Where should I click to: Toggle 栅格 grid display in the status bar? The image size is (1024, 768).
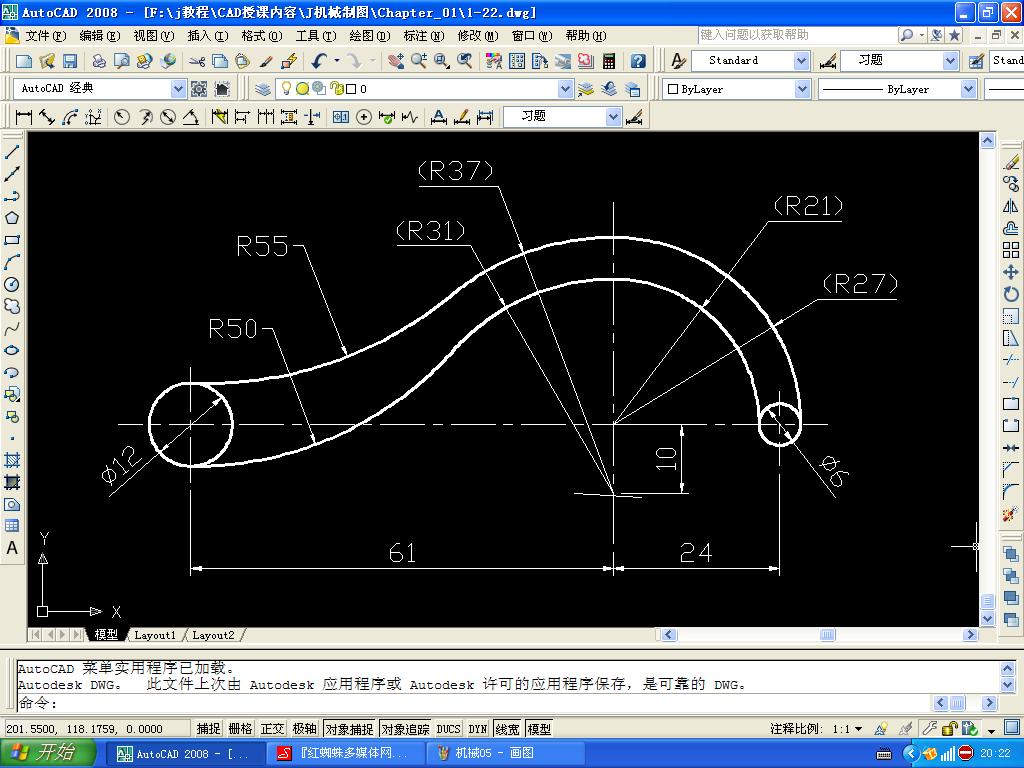click(240, 728)
